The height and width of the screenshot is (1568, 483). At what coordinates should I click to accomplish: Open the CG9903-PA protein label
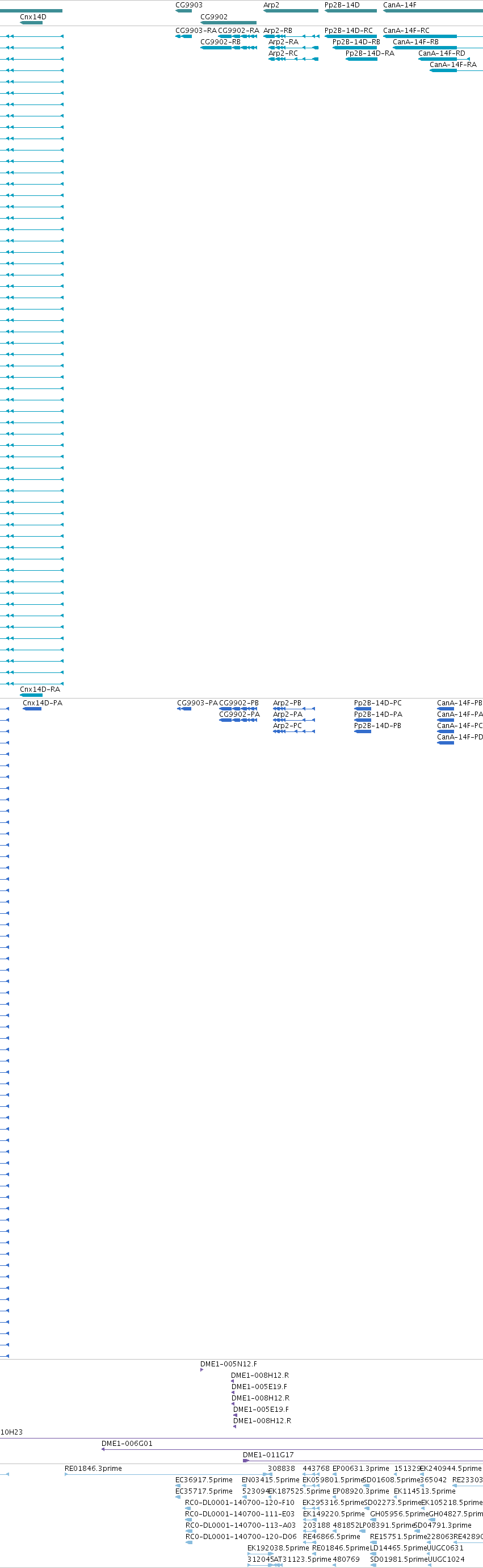tap(197, 703)
